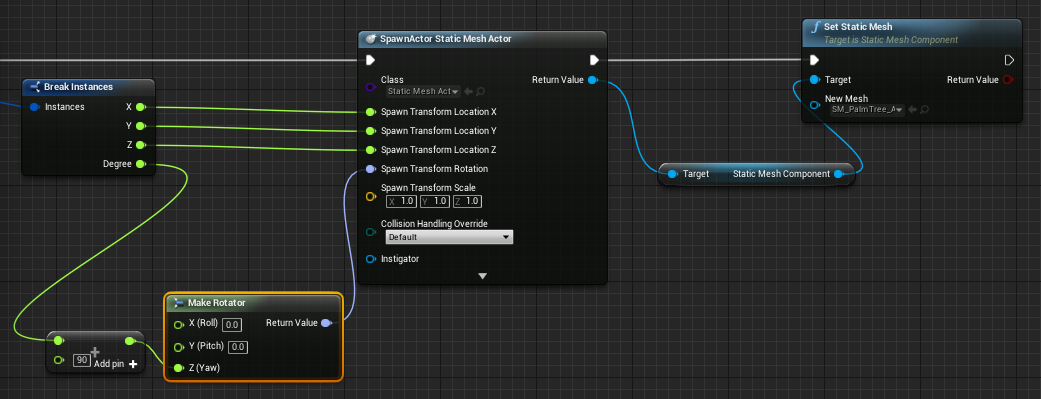Click SpawnActor Return Value output pin
This screenshot has height=399, width=1041.
point(593,80)
